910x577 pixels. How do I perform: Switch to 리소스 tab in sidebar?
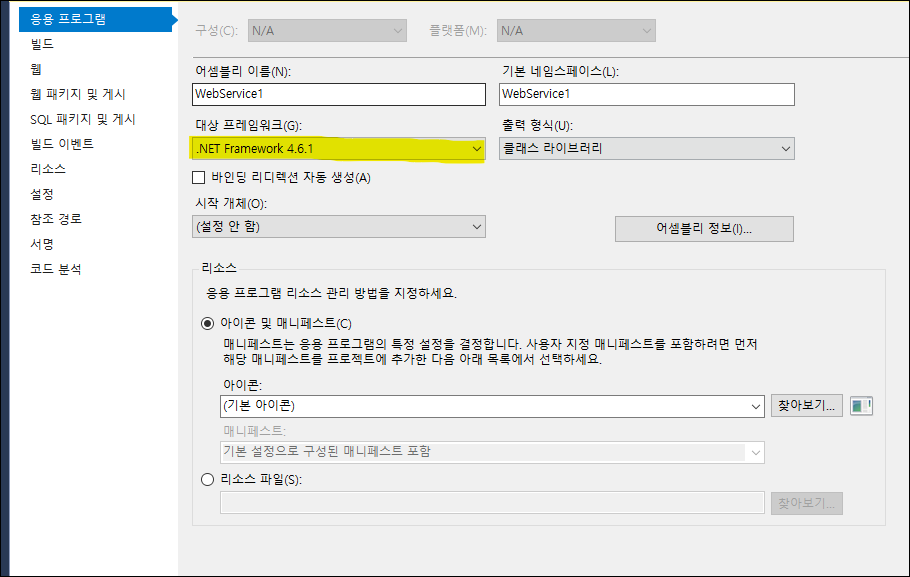pos(48,169)
